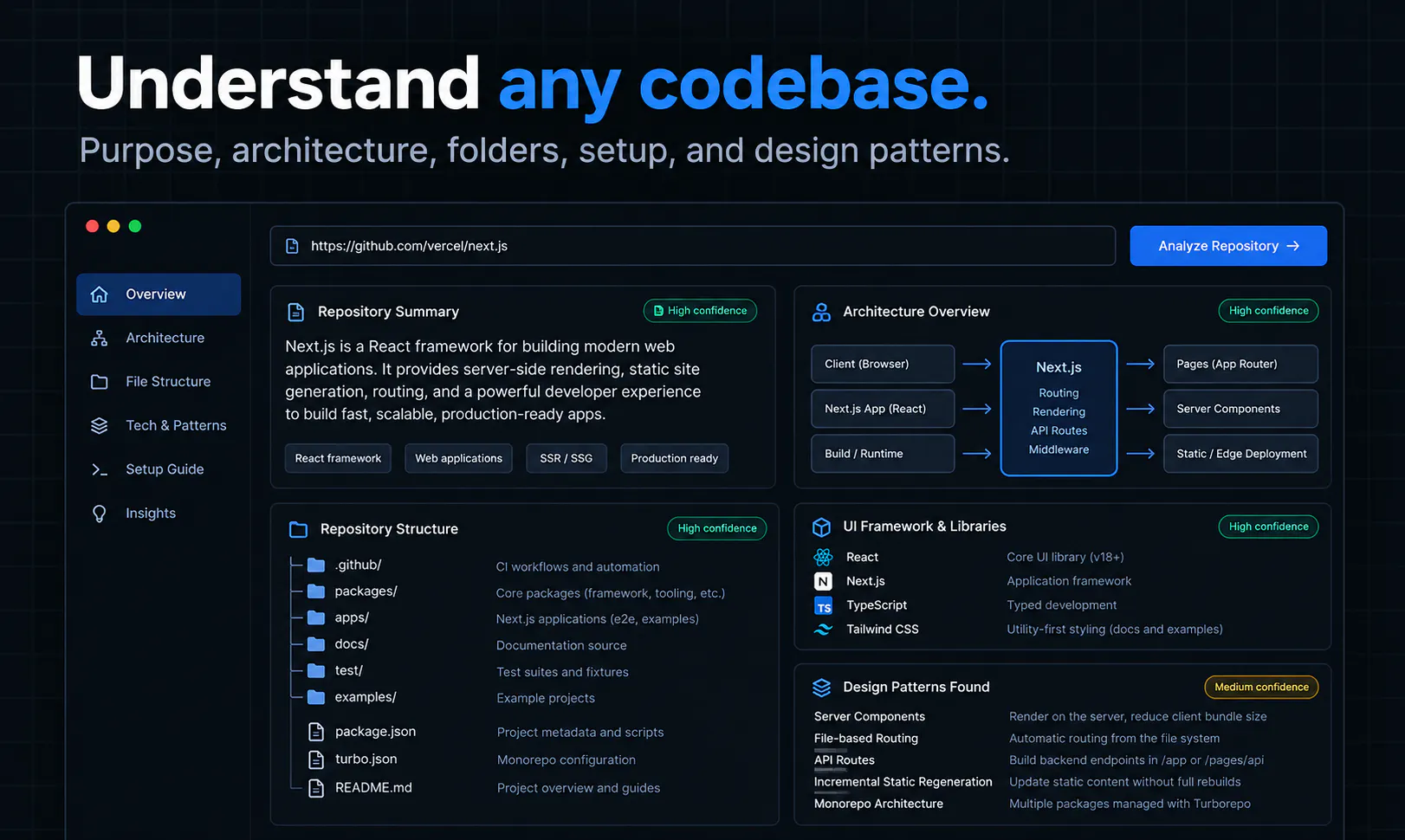Image resolution: width=1405 pixels, height=840 pixels.
Task: Click the Repository Structure folder header icon
Action: (x=299, y=529)
